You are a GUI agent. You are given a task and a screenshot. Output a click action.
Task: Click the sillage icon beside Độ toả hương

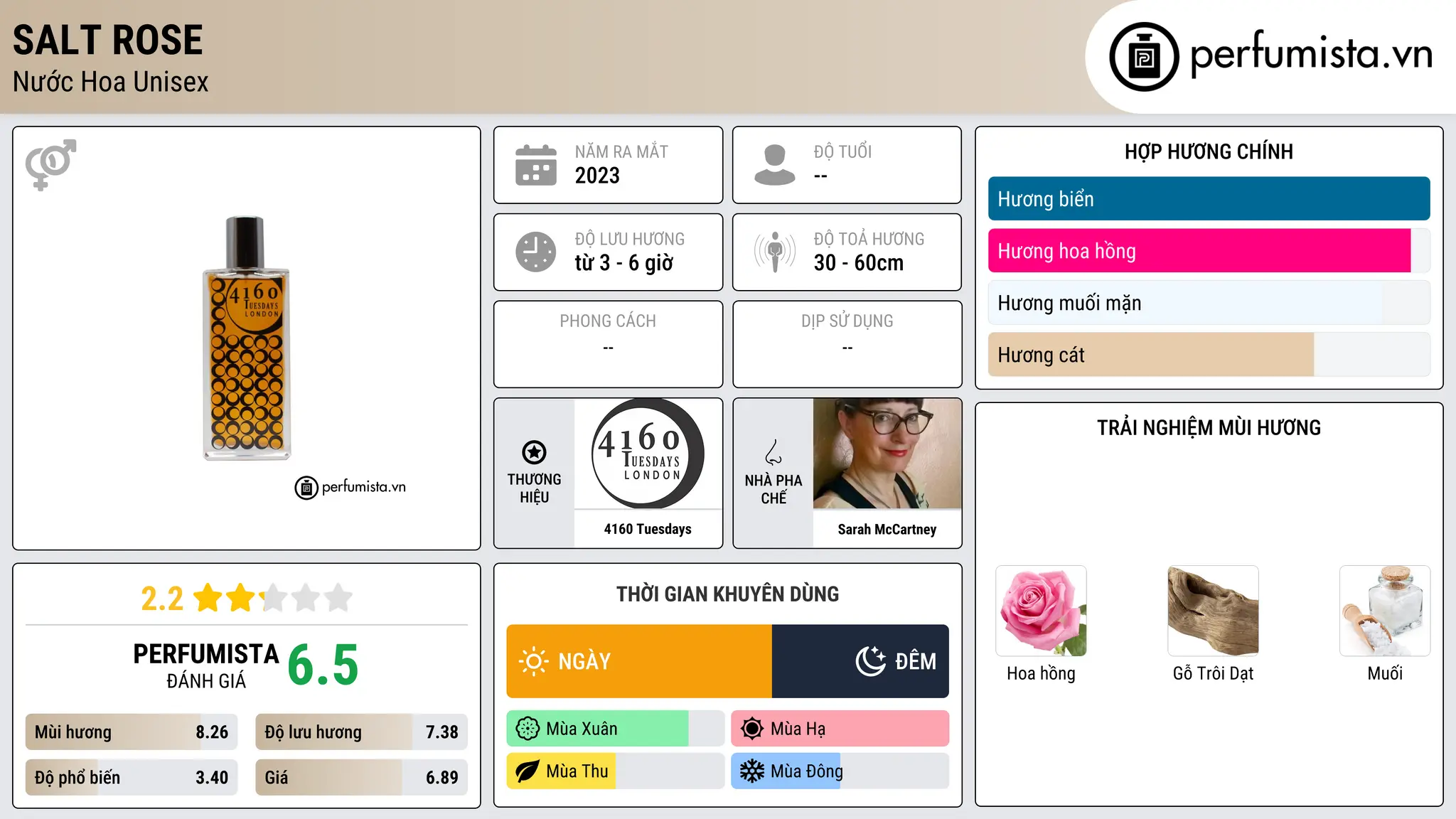pyautogui.click(x=775, y=252)
